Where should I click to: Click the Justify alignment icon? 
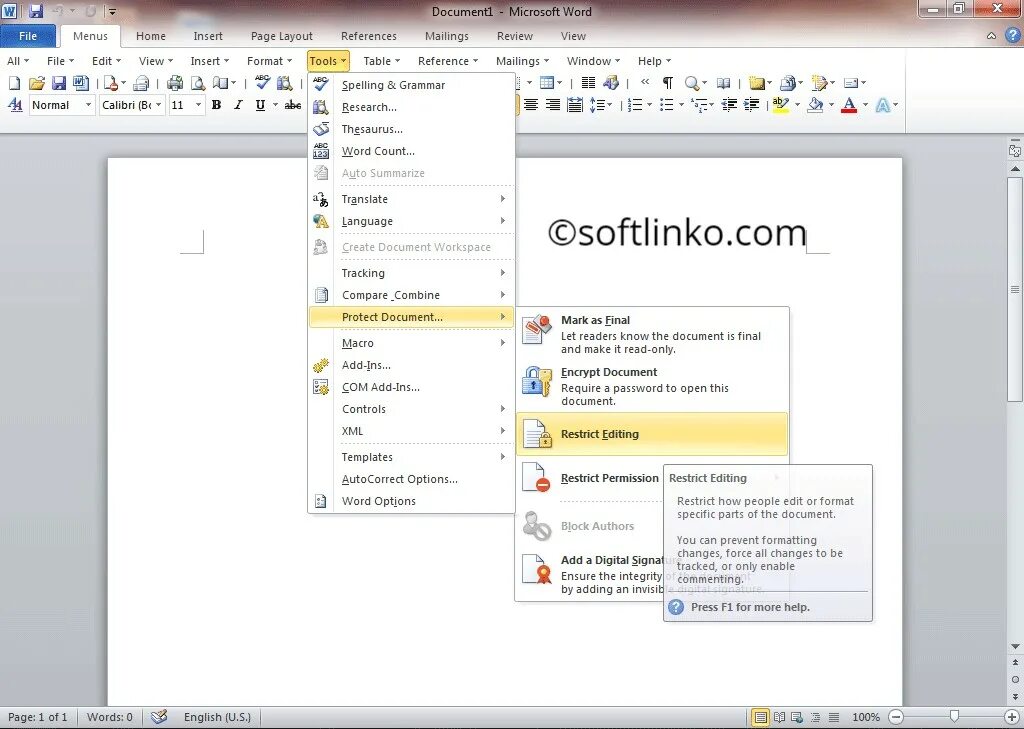[575, 105]
